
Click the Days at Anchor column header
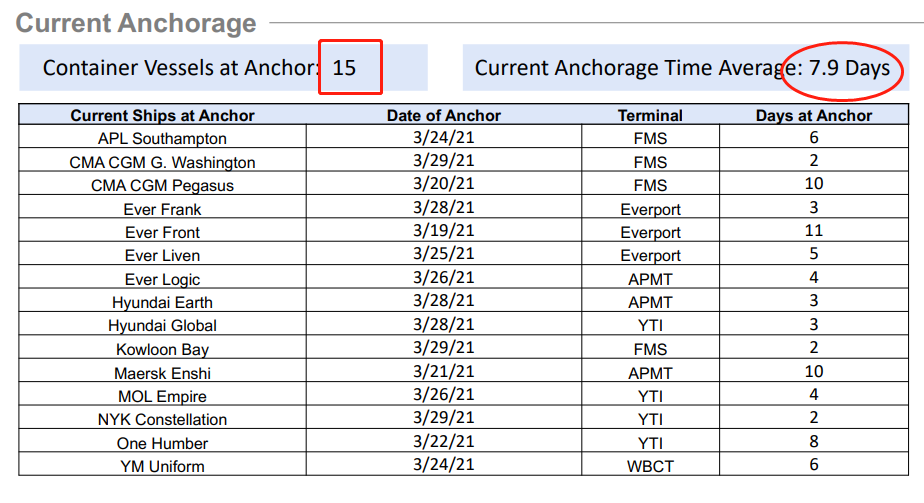point(813,115)
